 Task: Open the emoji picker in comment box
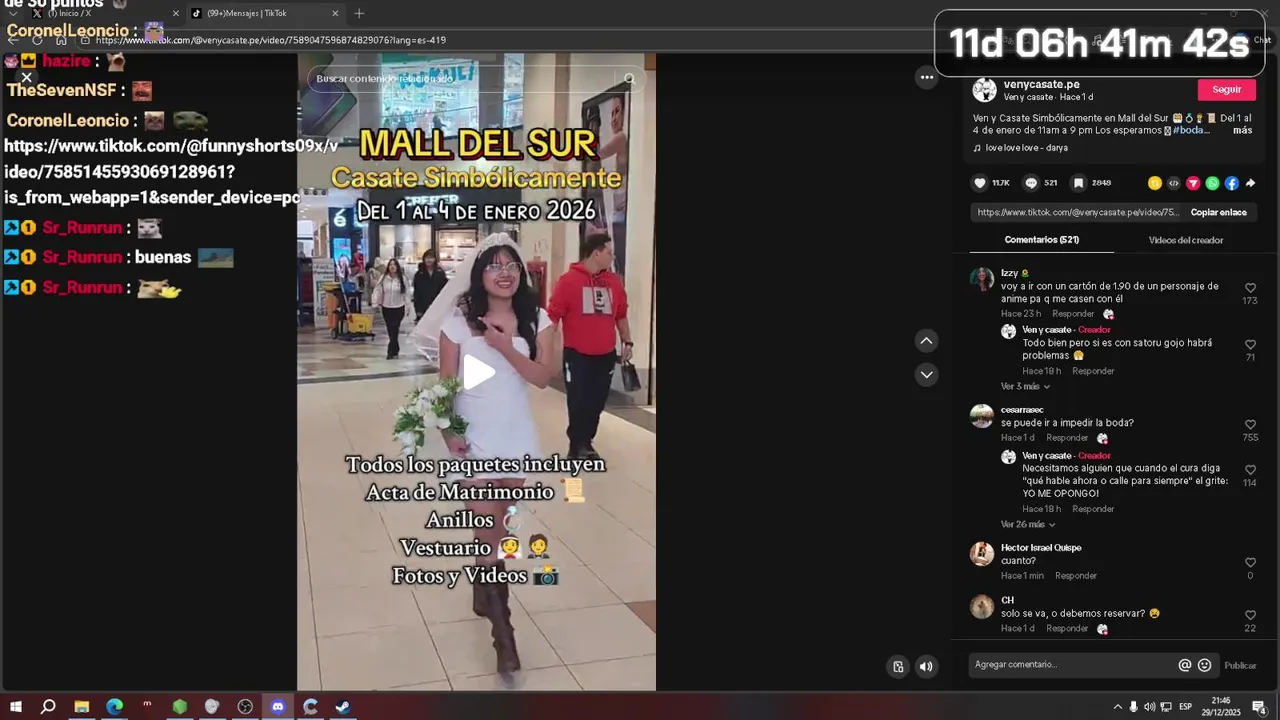click(x=1204, y=665)
